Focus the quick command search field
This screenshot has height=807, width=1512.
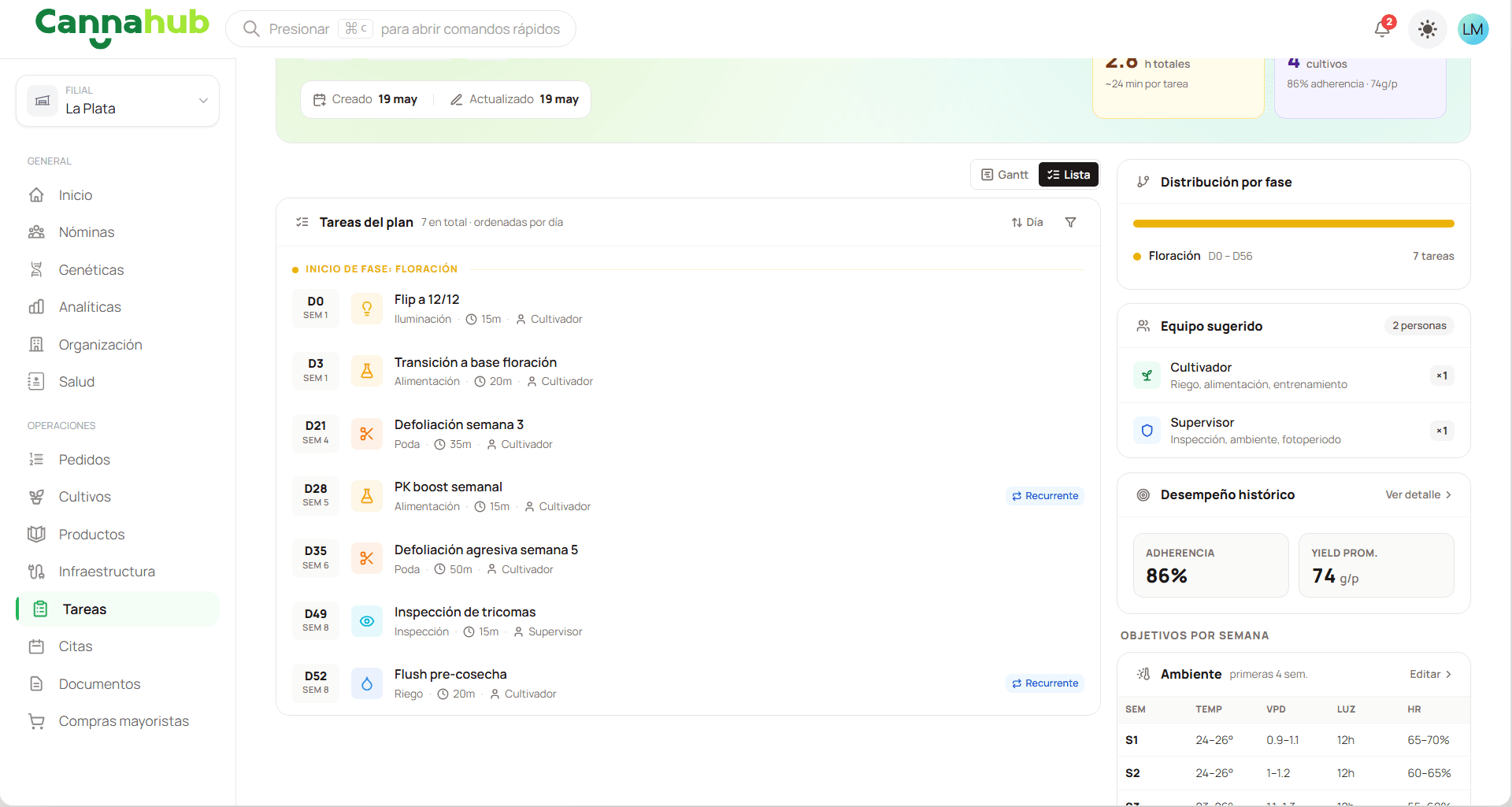click(401, 29)
